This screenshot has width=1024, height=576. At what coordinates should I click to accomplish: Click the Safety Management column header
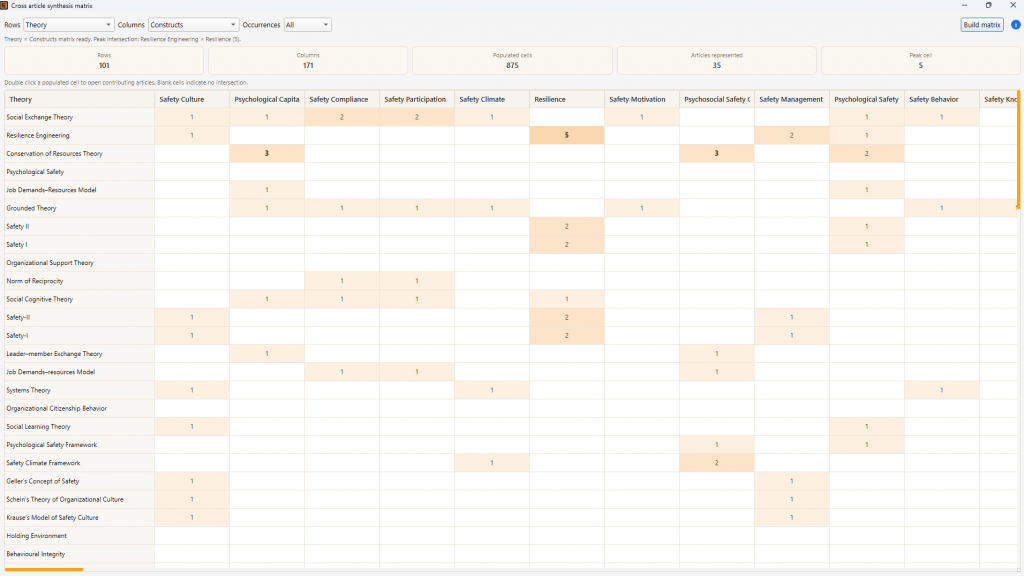792,99
